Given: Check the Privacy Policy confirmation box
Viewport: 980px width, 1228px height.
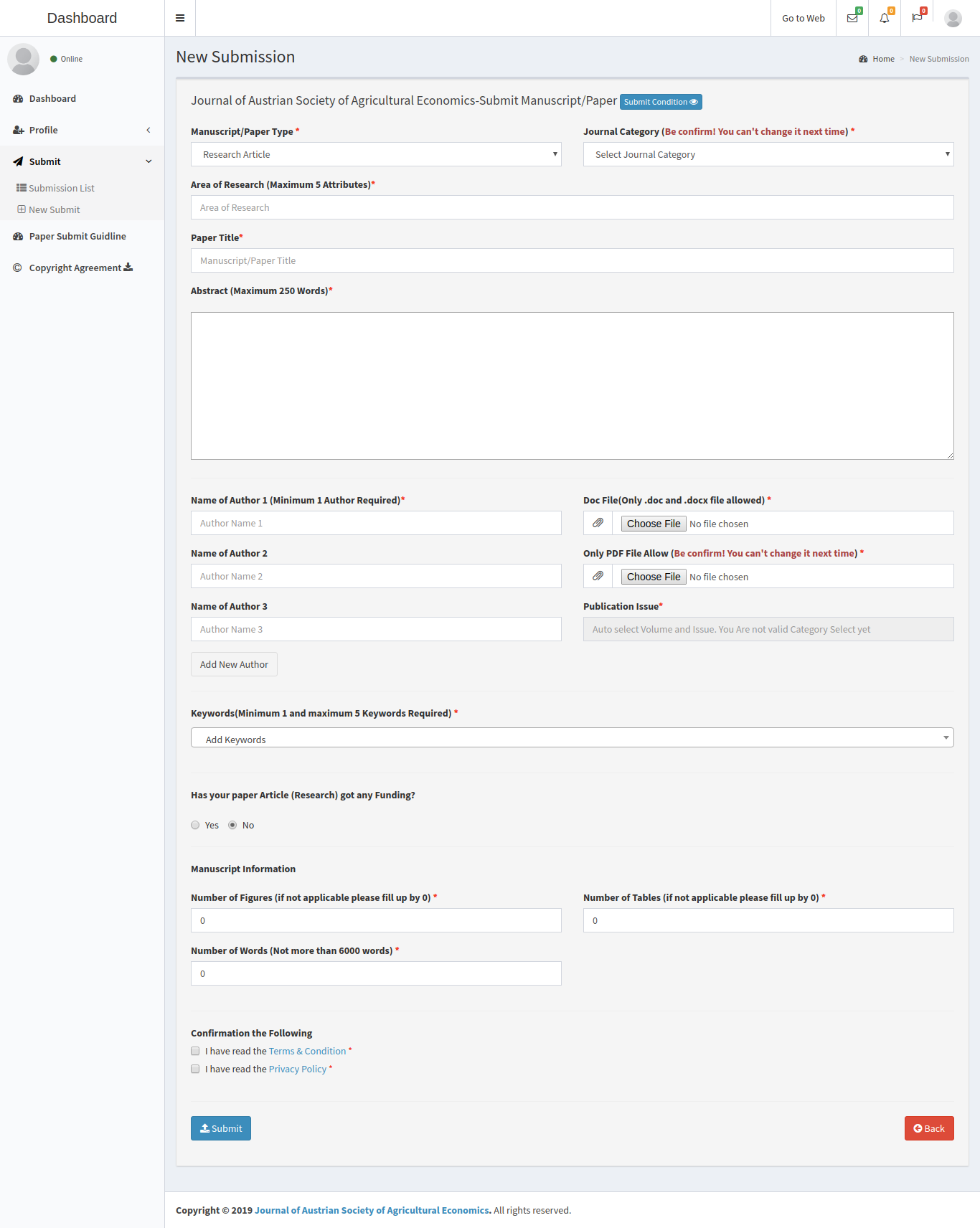Looking at the screenshot, I should [195, 1069].
